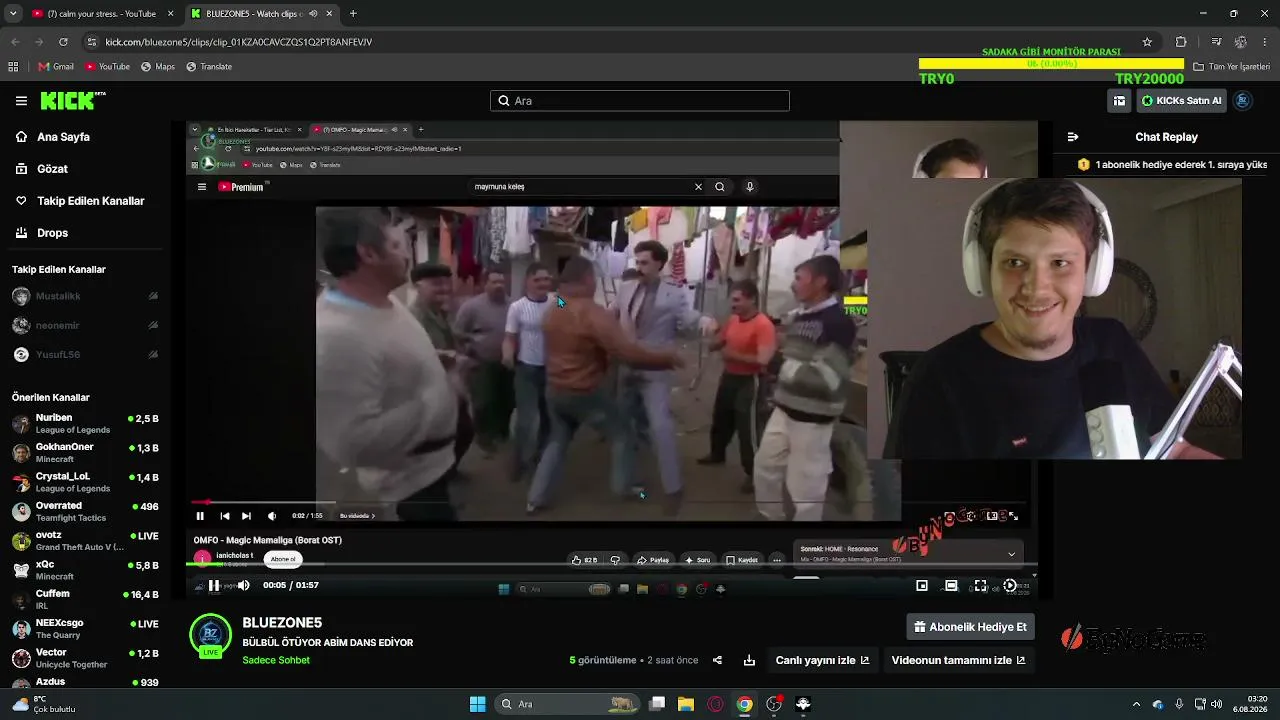Screen dimensions: 1280x720
Task: Open a new browser tab
Action: [x=353, y=14]
